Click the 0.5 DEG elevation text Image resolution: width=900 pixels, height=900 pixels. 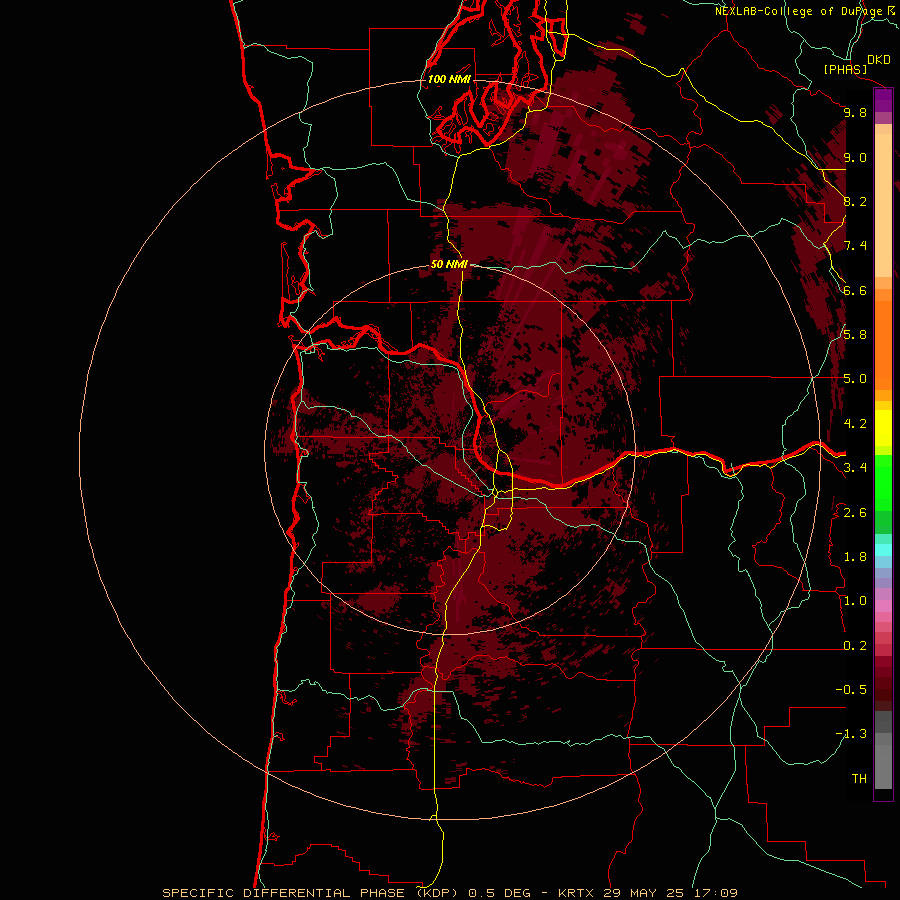(x=499, y=893)
